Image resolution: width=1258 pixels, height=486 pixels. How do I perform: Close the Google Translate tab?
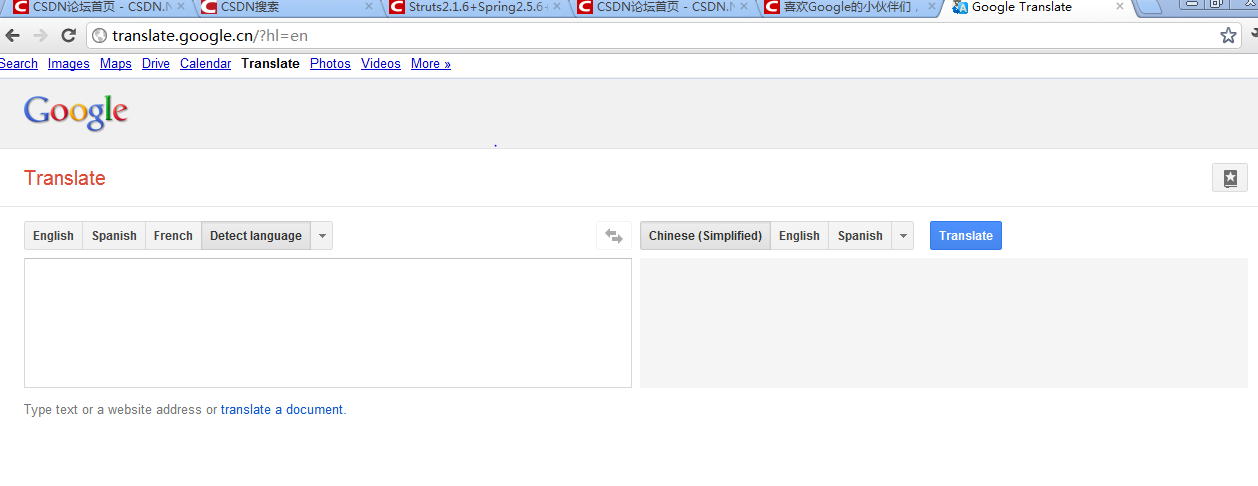1120,7
